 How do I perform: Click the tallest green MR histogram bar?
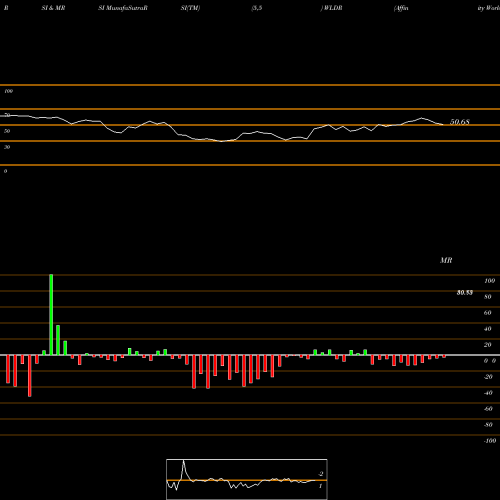pos(51,315)
